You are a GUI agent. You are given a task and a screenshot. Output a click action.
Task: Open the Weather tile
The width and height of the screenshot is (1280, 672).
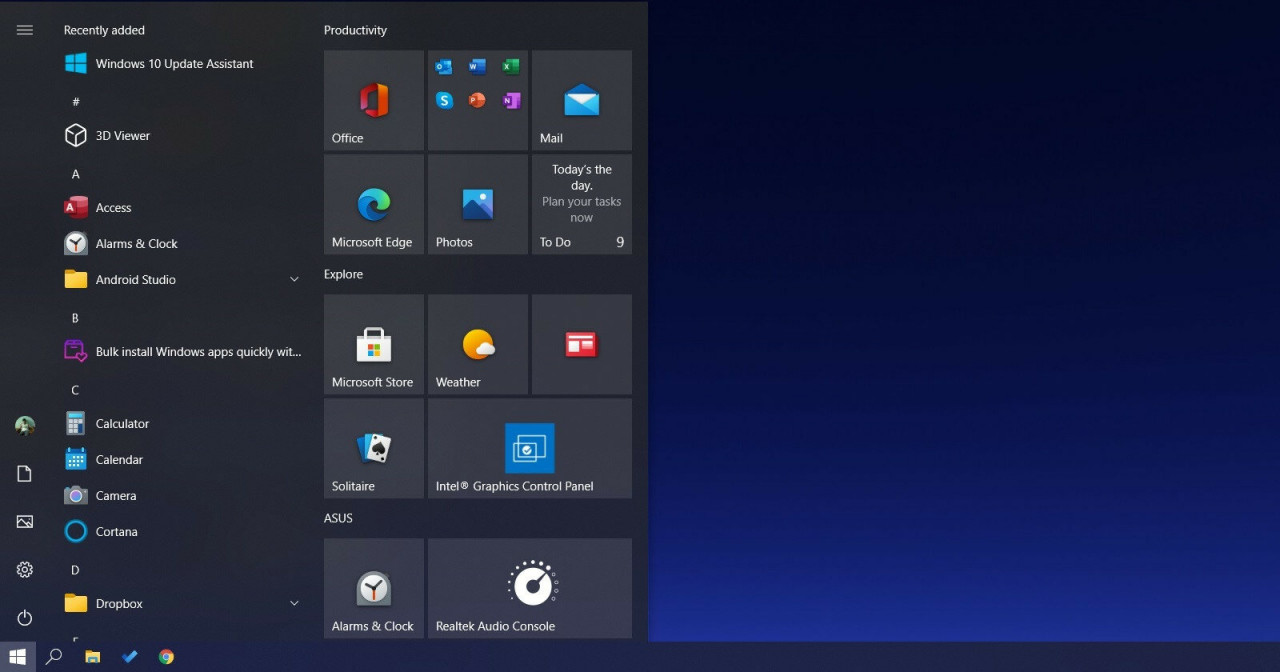(477, 345)
